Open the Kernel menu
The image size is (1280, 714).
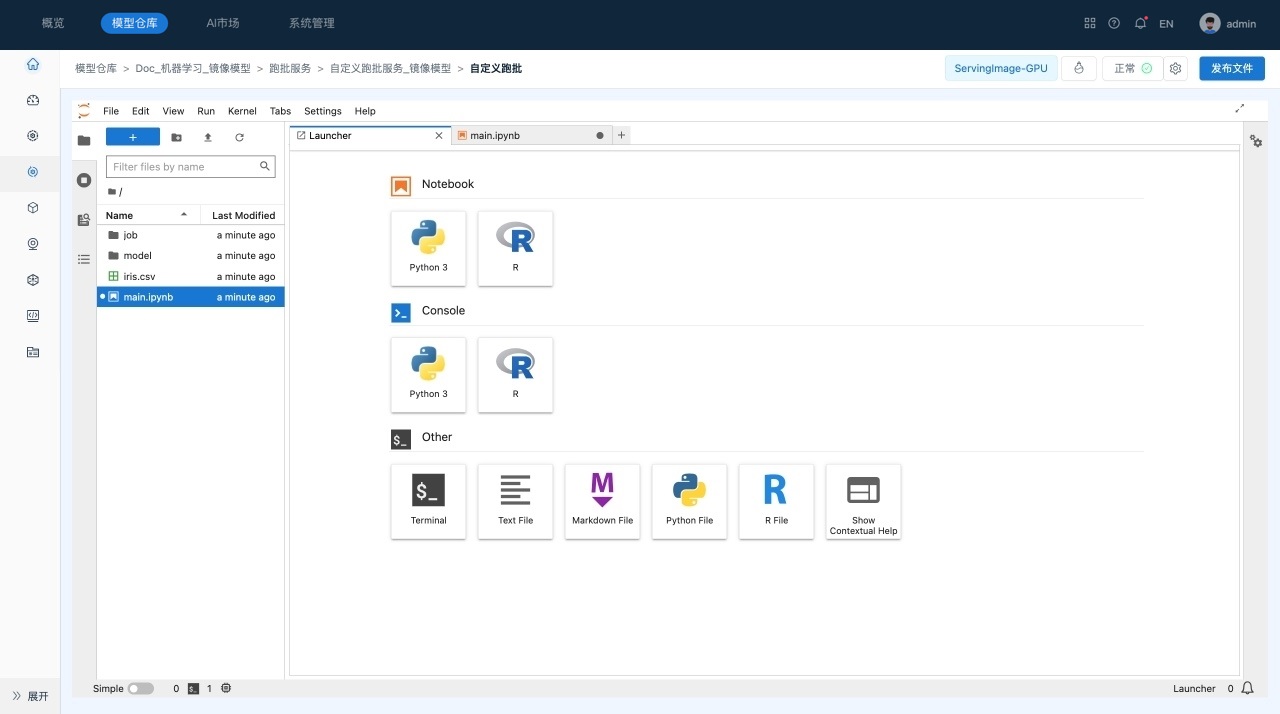click(x=242, y=111)
